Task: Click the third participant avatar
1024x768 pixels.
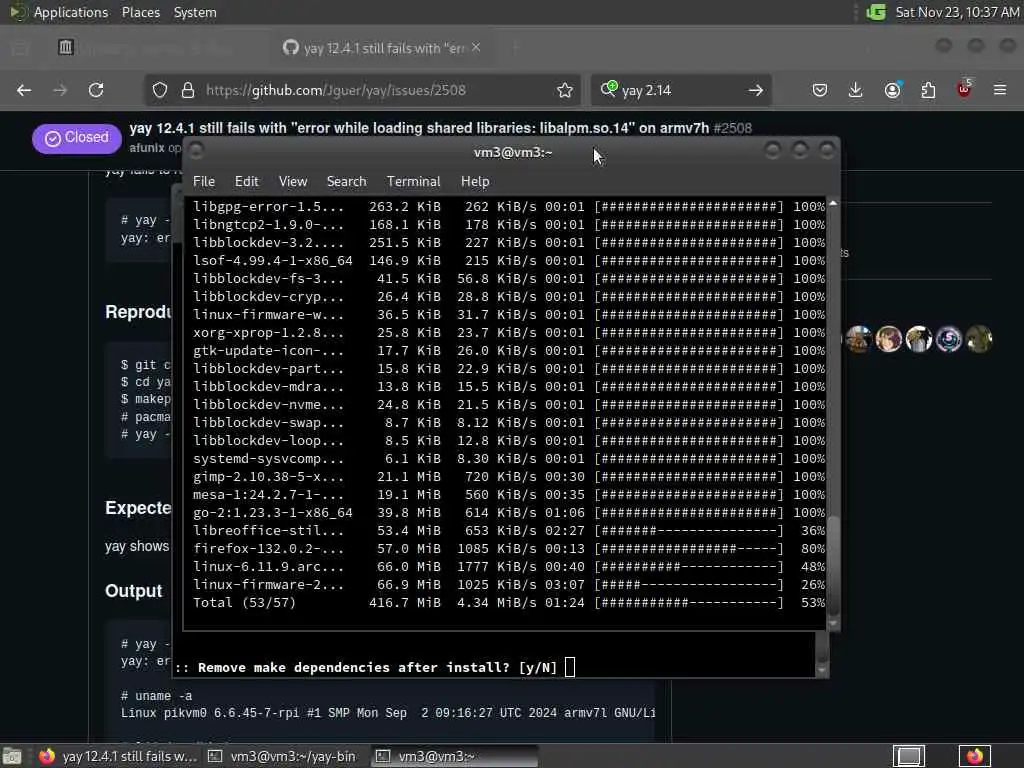Action: [x=918, y=339]
